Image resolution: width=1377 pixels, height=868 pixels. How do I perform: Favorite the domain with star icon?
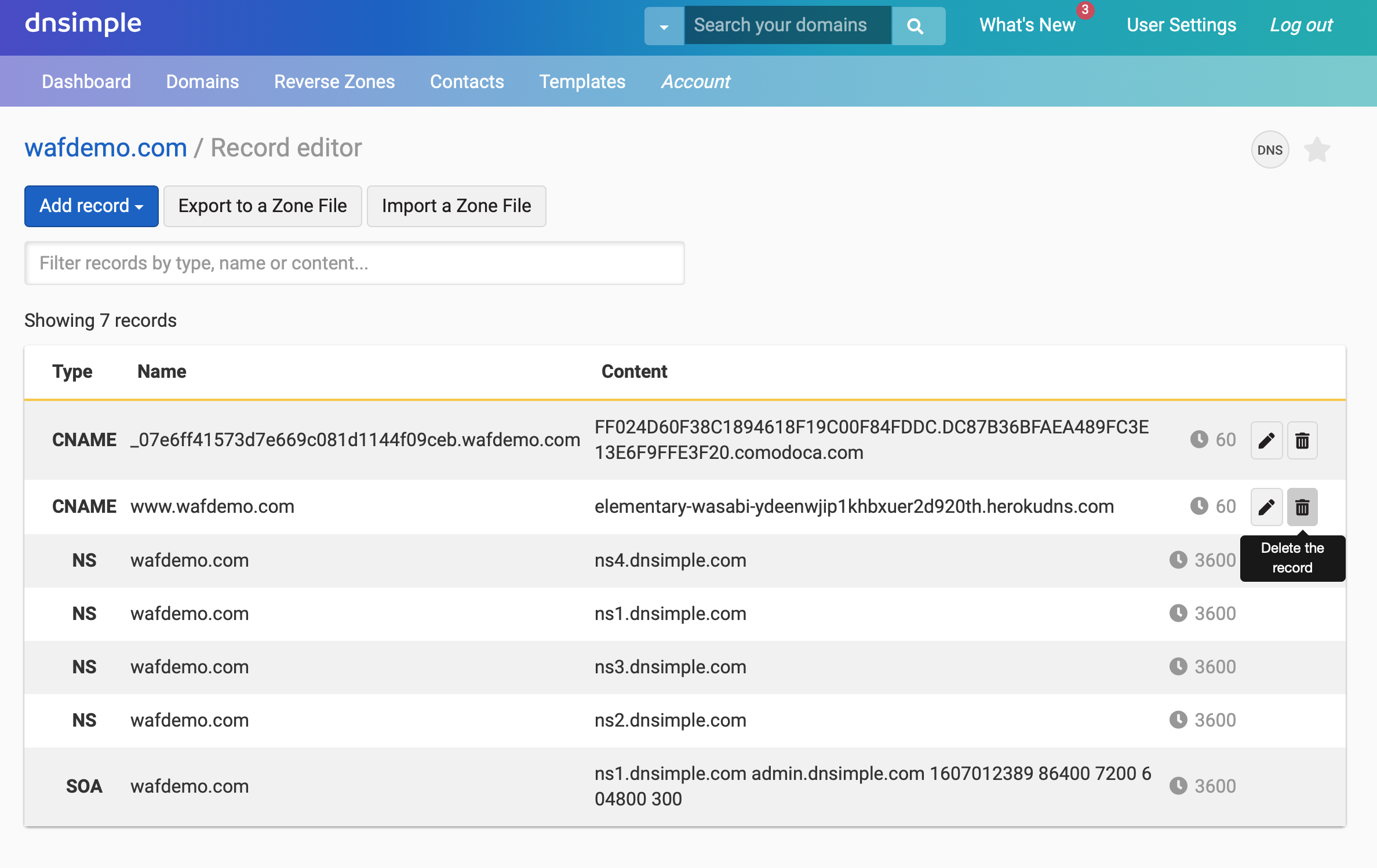1317,150
